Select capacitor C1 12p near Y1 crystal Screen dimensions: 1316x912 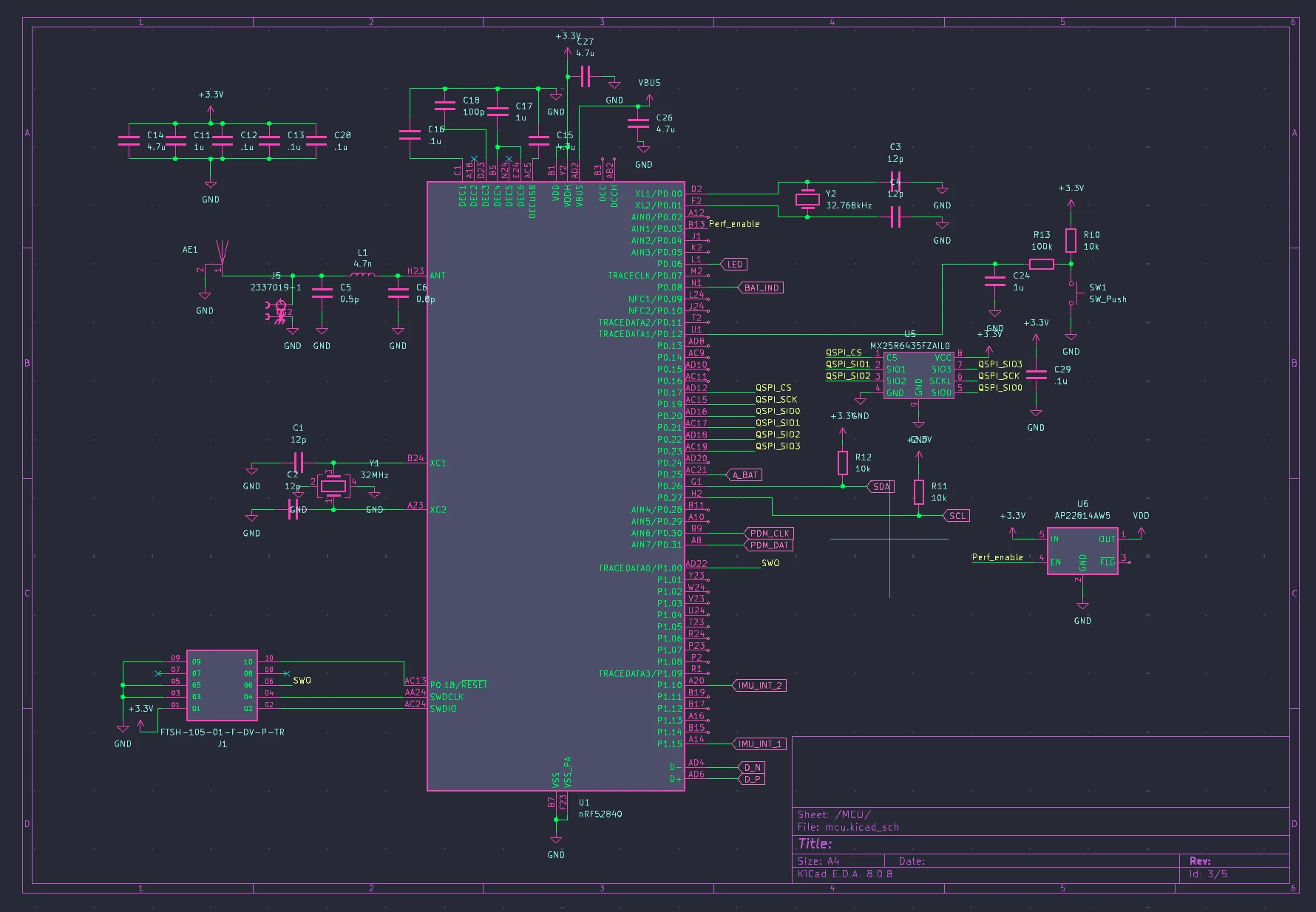click(x=298, y=463)
